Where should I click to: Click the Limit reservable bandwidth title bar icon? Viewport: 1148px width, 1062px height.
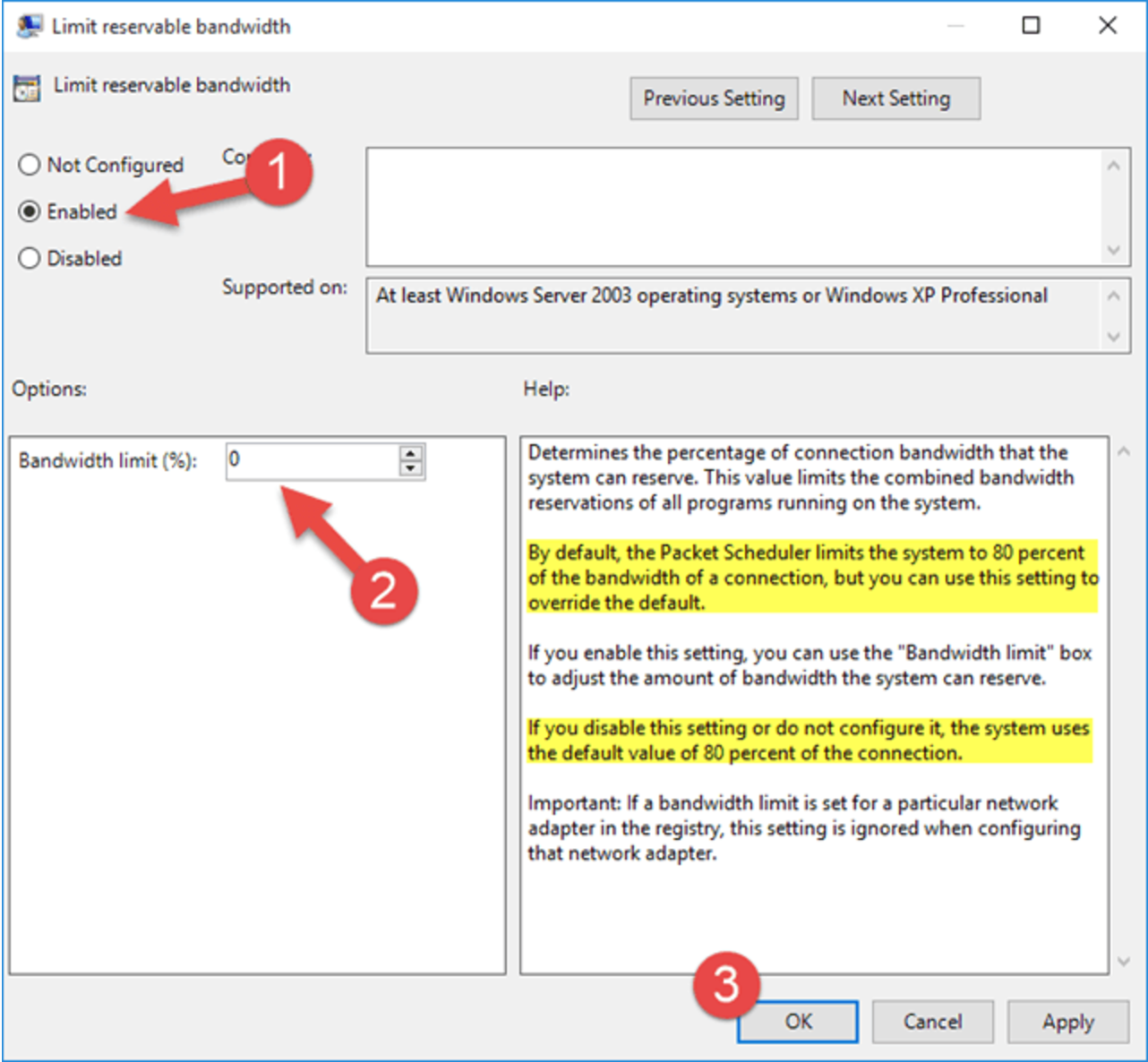click(x=27, y=25)
